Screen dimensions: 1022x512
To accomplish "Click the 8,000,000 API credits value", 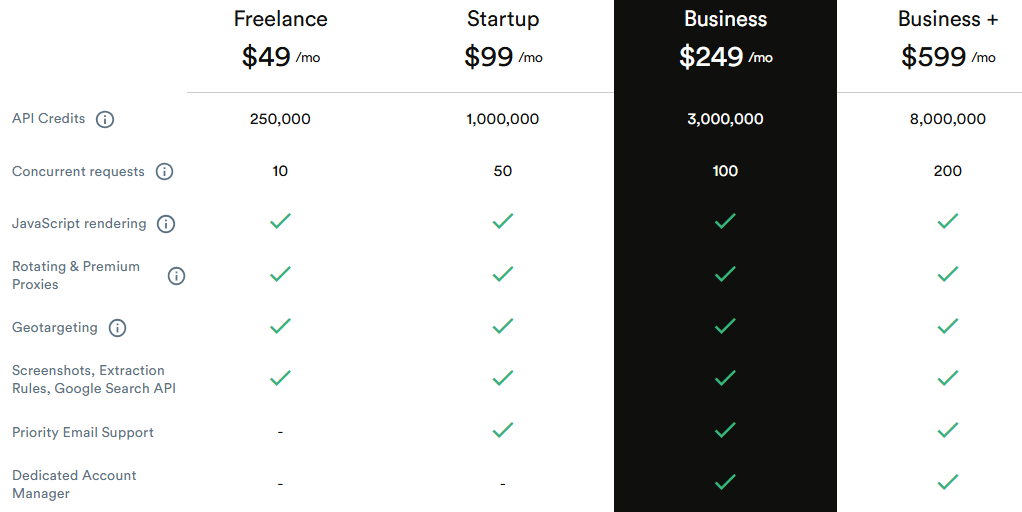I will (947, 119).
